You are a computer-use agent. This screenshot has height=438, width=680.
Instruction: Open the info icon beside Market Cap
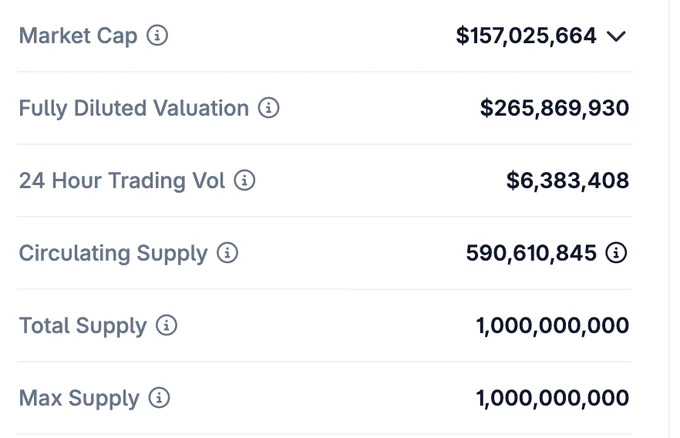click(157, 35)
